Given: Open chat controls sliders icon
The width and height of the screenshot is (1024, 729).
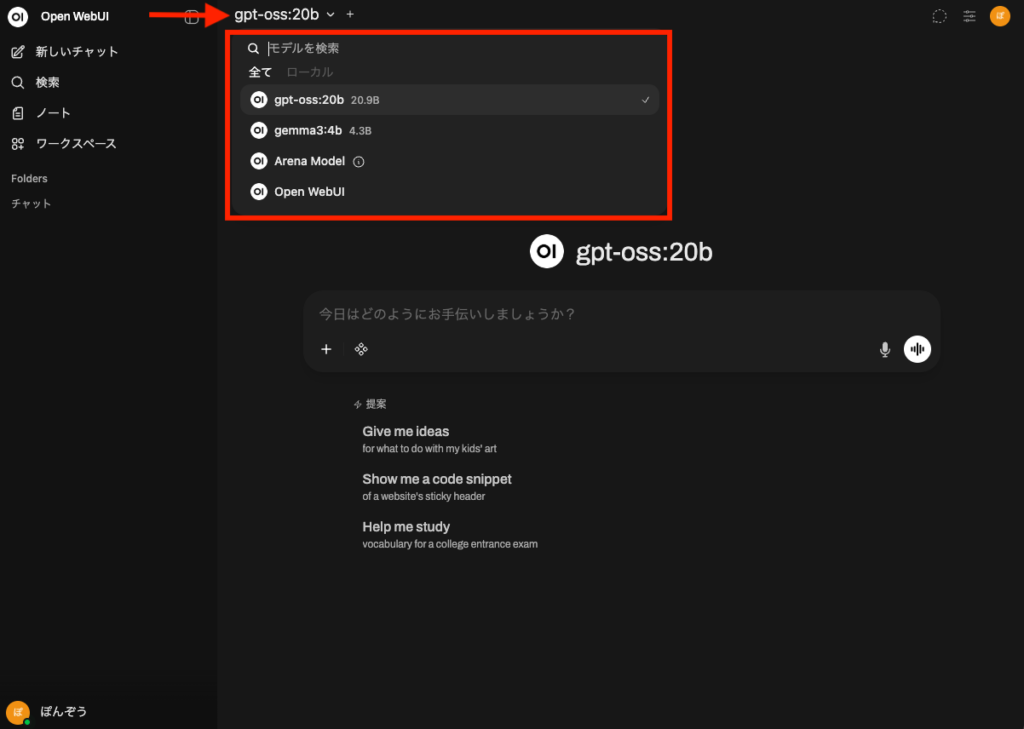Looking at the screenshot, I should pyautogui.click(x=969, y=16).
